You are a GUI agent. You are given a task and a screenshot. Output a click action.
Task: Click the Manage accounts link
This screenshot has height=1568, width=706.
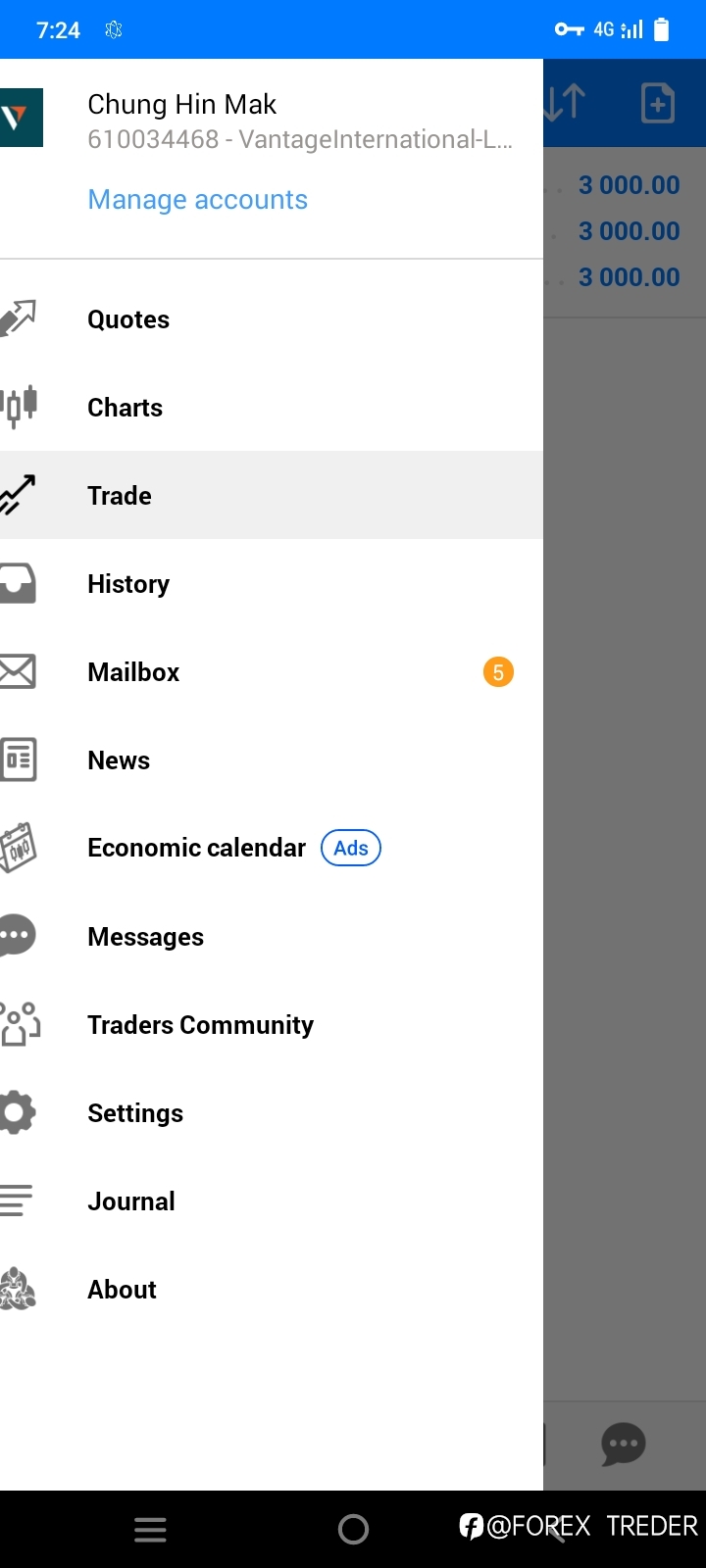click(x=198, y=200)
